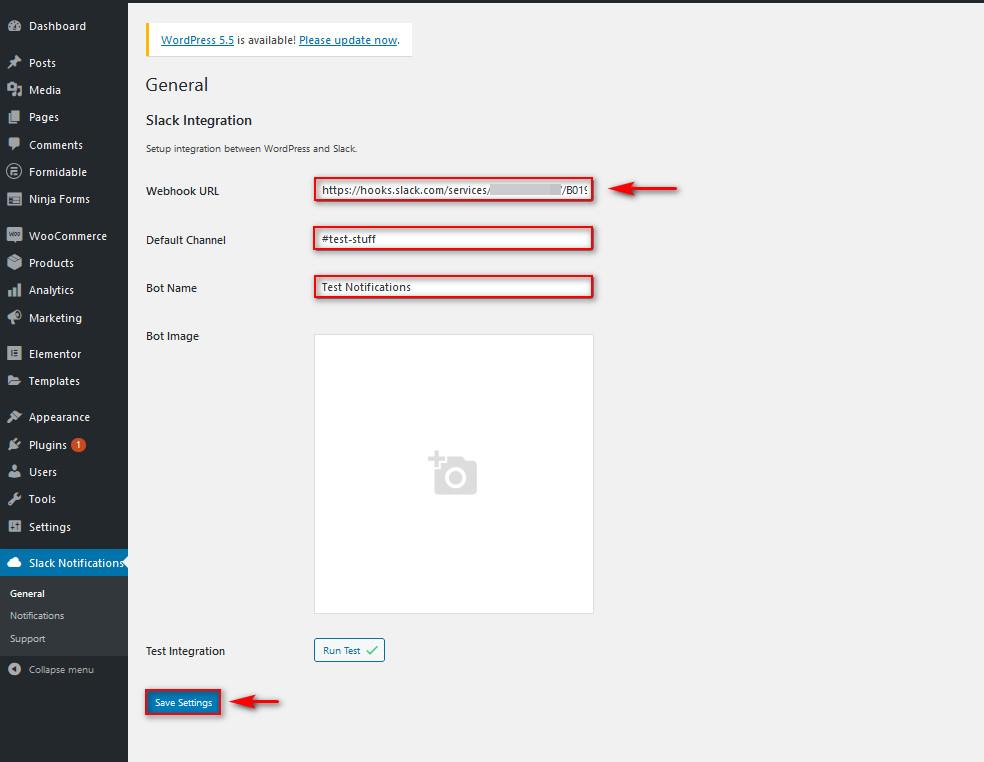Click the Analytics bar chart icon
The width and height of the screenshot is (984, 762).
click(x=14, y=290)
